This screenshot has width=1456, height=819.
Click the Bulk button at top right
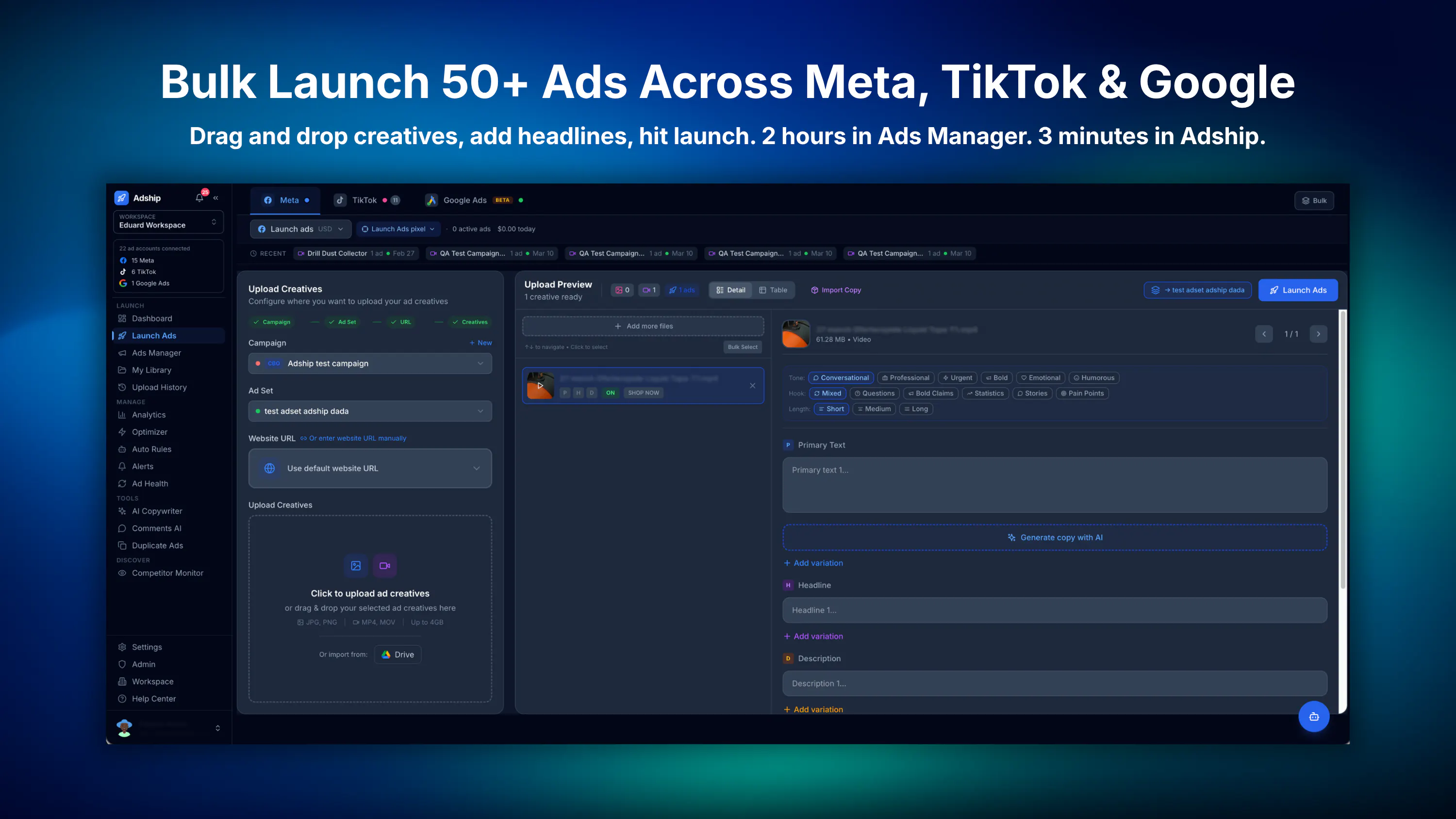point(1315,201)
